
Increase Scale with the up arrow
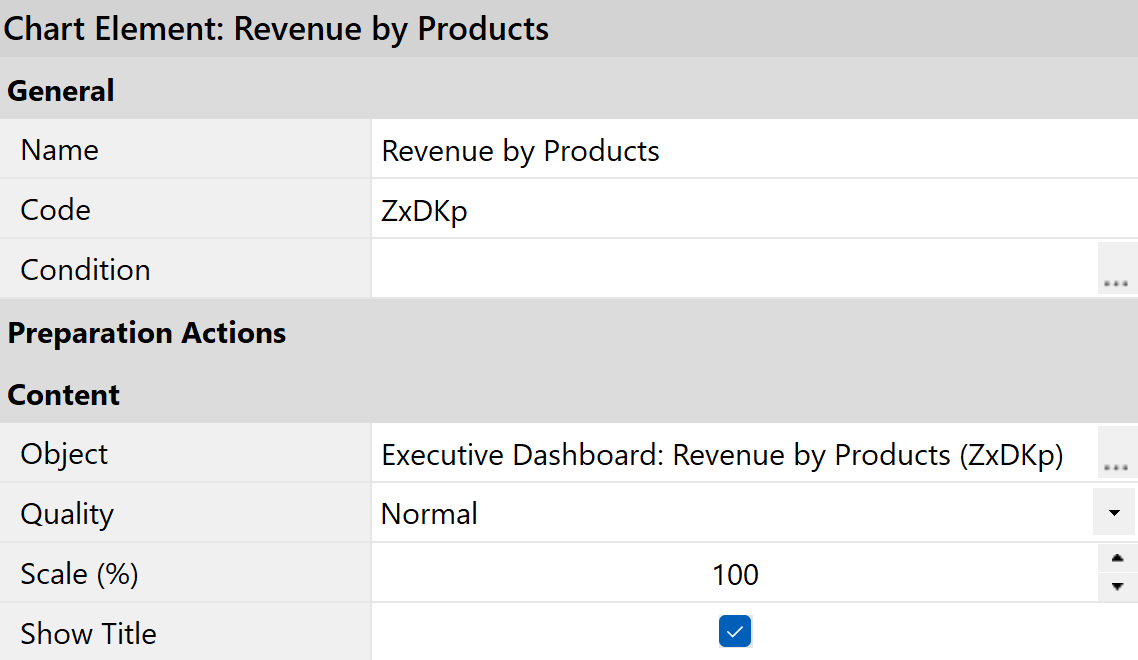pos(1117,559)
